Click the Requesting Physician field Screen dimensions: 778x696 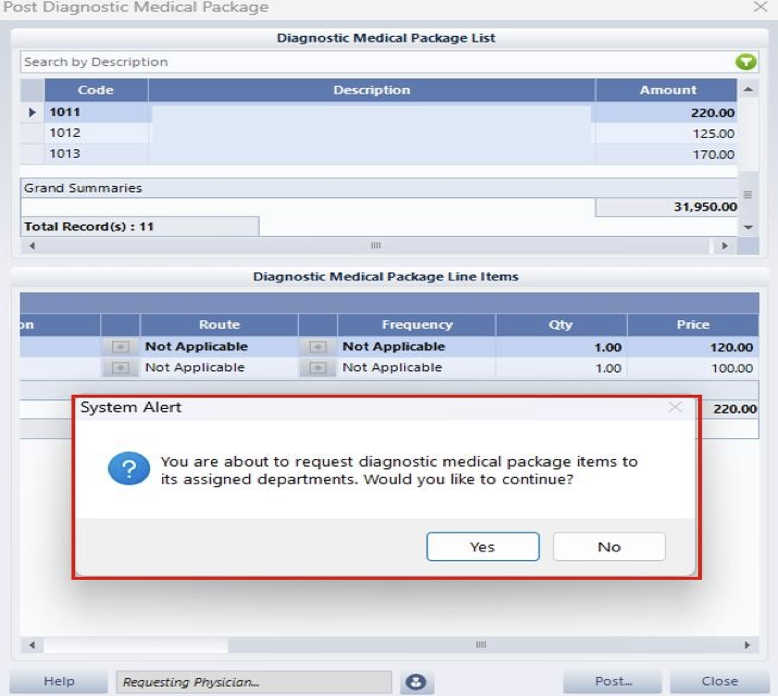pos(254,682)
